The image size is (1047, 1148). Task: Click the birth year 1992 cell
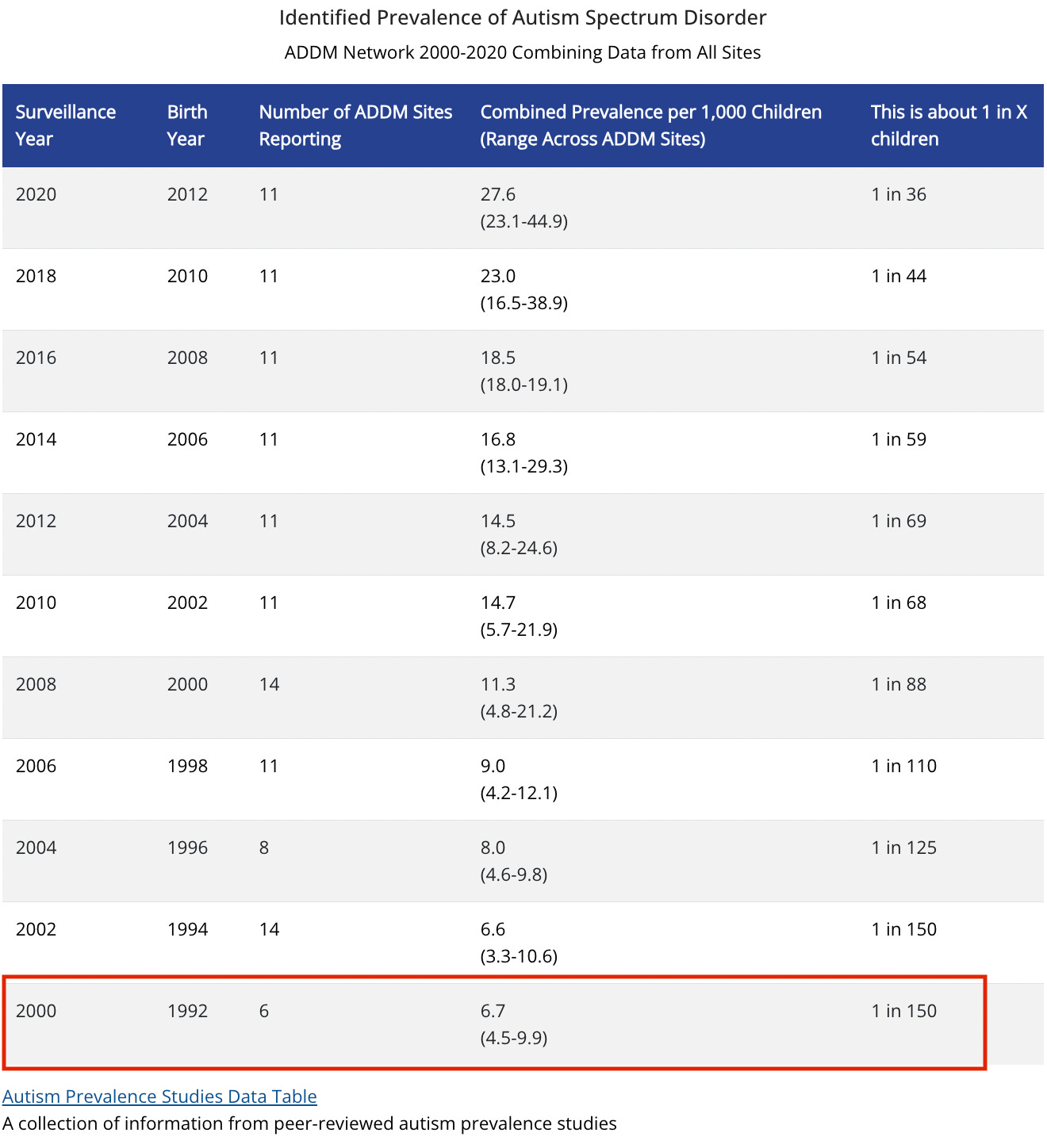click(x=188, y=1011)
